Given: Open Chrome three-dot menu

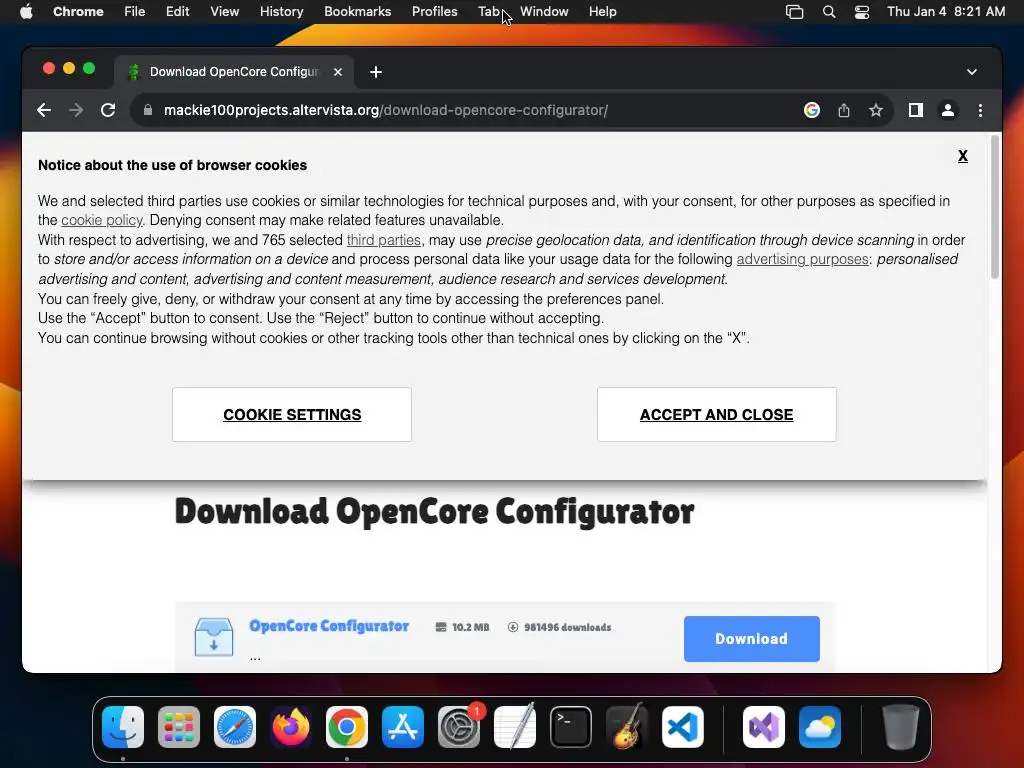Looking at the screenshot, I should click(980, 110).
